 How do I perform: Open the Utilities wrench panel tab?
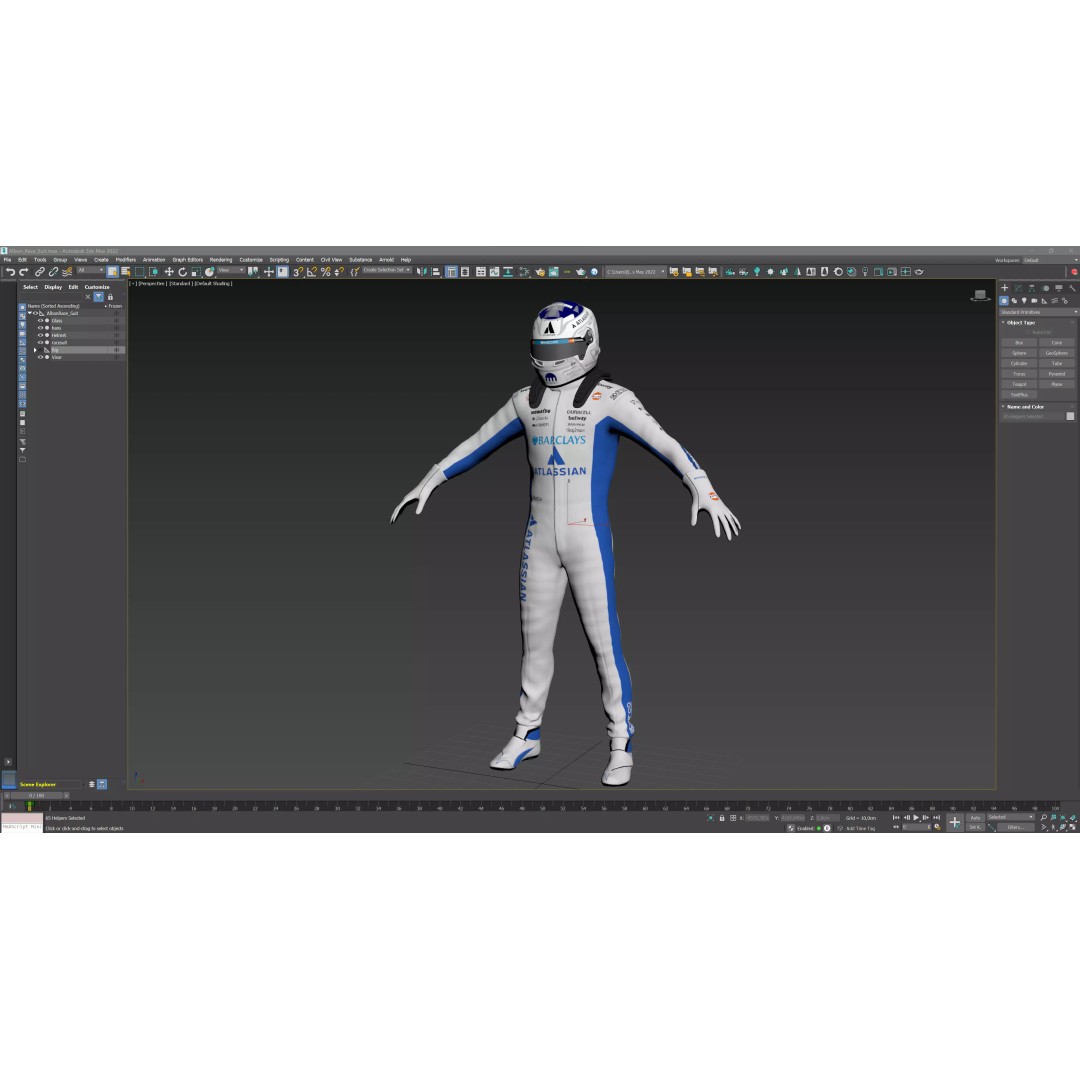tap(1072, 288)
